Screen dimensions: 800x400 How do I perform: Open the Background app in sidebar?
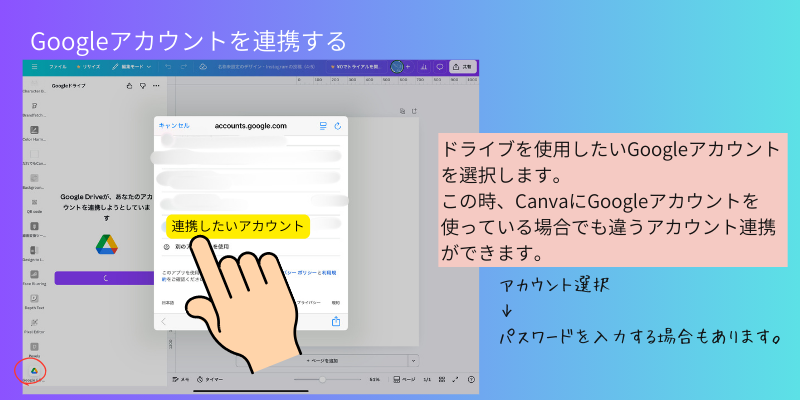pos(34,182)
